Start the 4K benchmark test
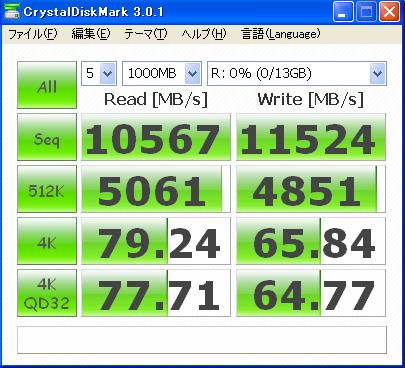This screenshot has width=405, height=368. pos(47,241)
